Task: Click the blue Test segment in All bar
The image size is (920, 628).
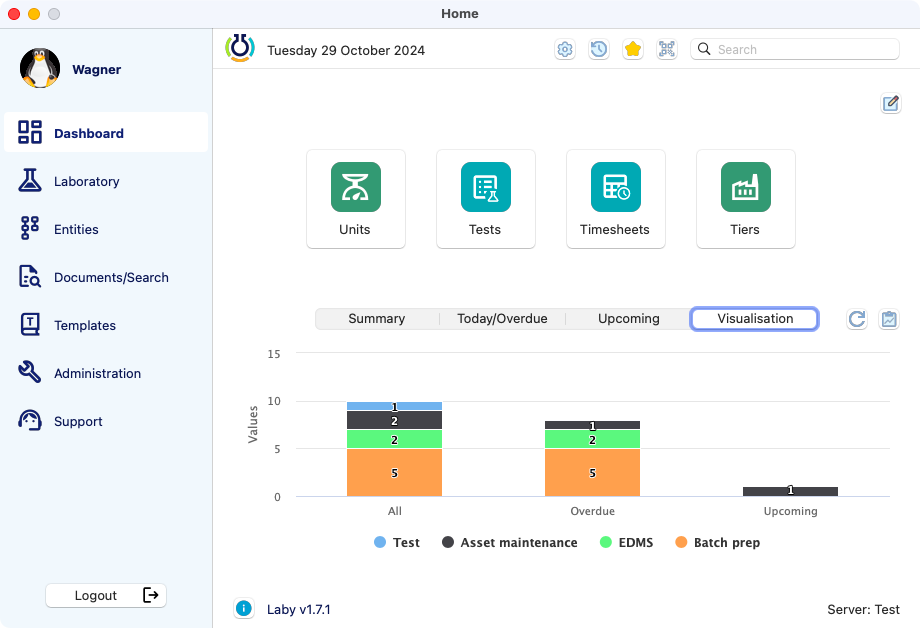Action: (394, 406)
